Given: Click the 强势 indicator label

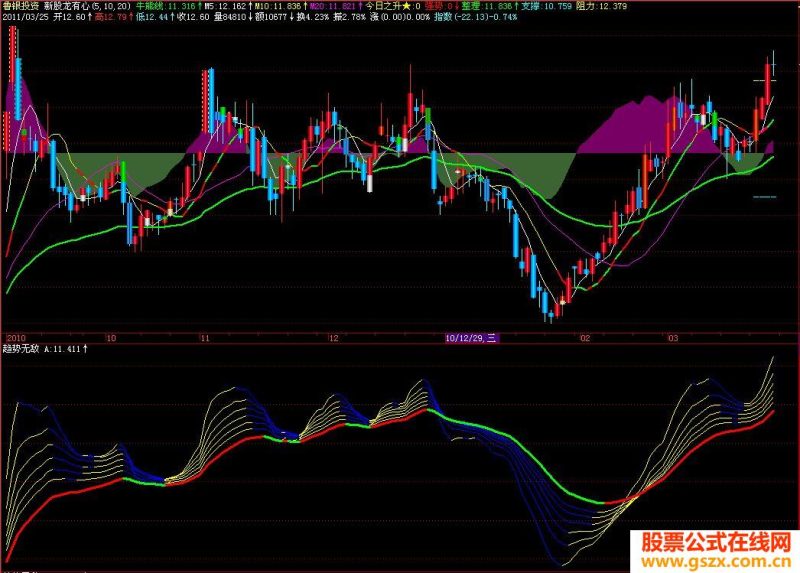Looking at the screenshot, I should pyautogui.click(x=439, y=6).
